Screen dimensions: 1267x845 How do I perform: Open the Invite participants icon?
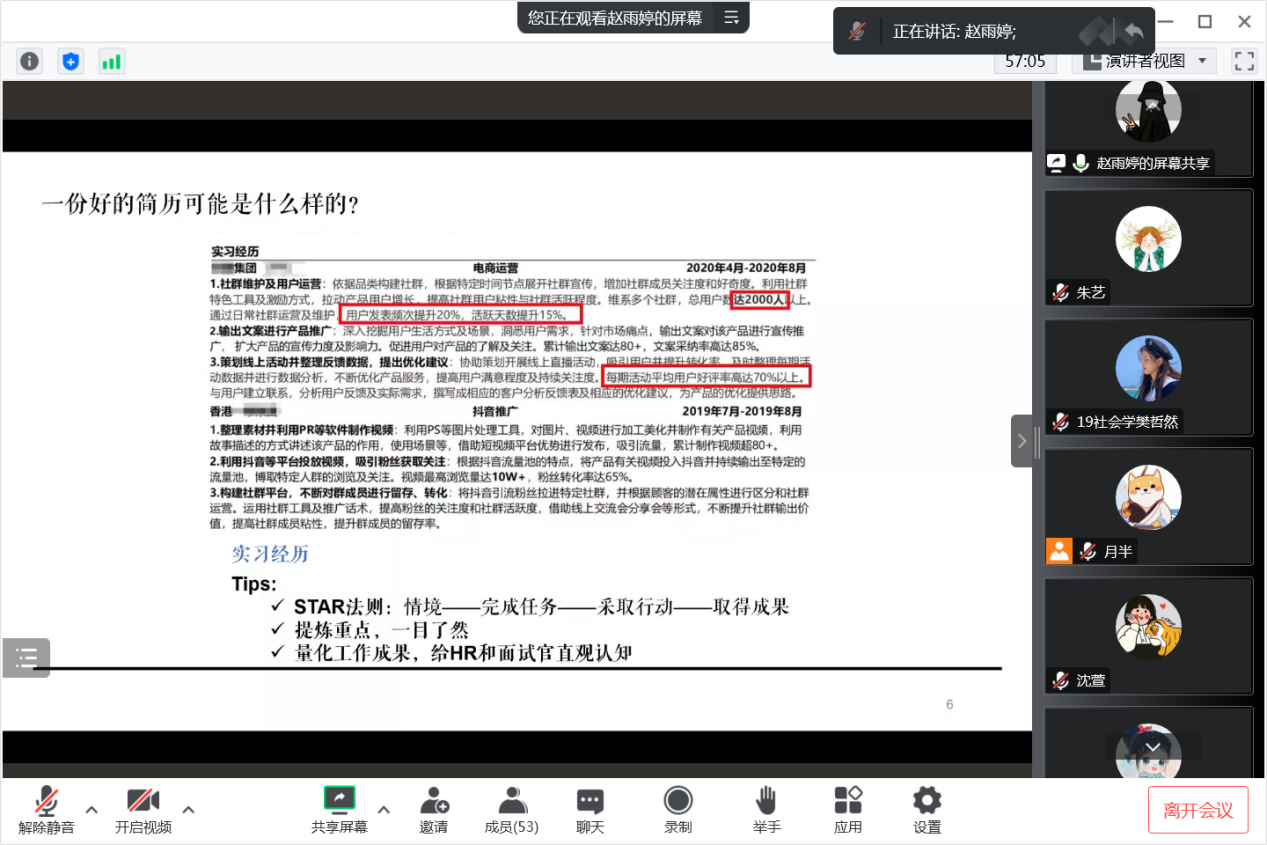coord(434,810)
